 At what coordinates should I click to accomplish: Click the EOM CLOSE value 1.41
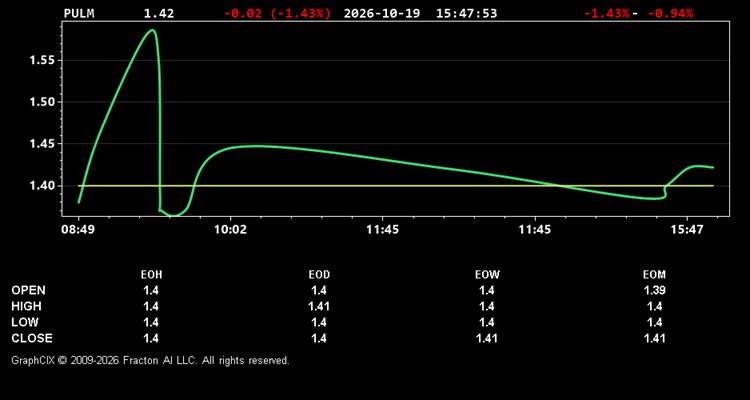(654, 338)
